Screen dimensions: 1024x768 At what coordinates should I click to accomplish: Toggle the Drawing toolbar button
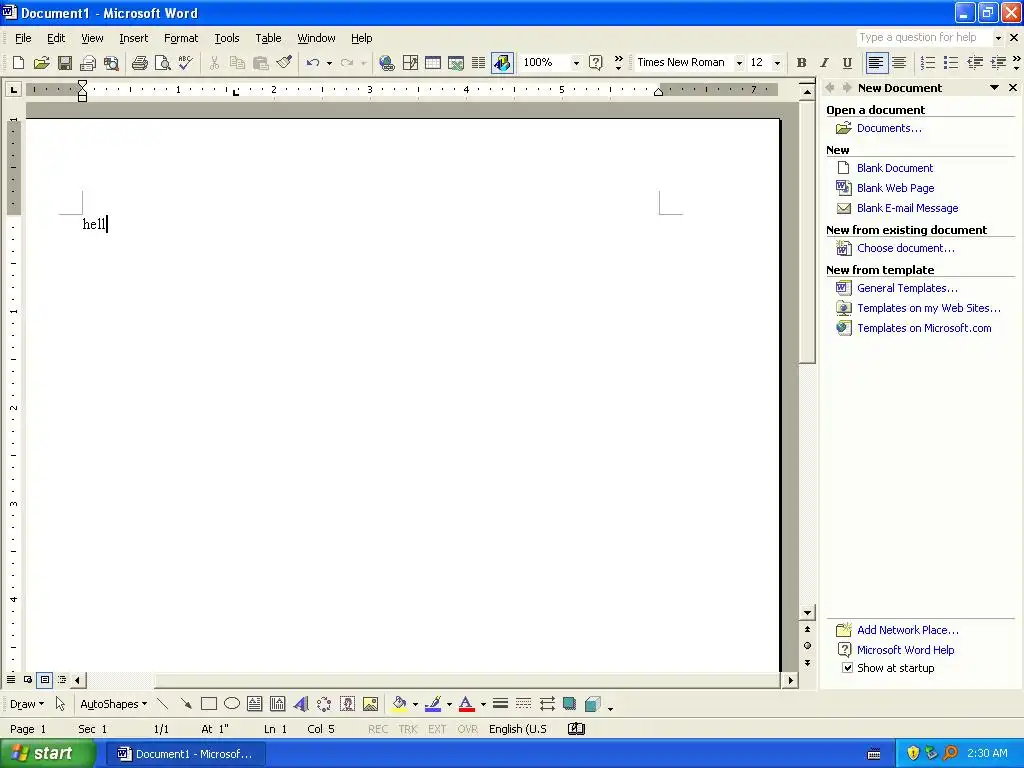coord(502,63)
